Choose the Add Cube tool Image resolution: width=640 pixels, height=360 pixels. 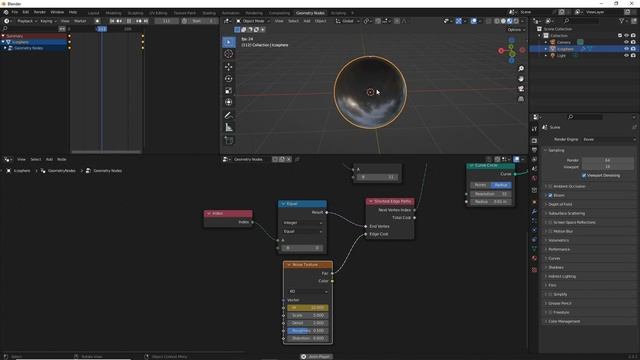[x=229, y=140]
